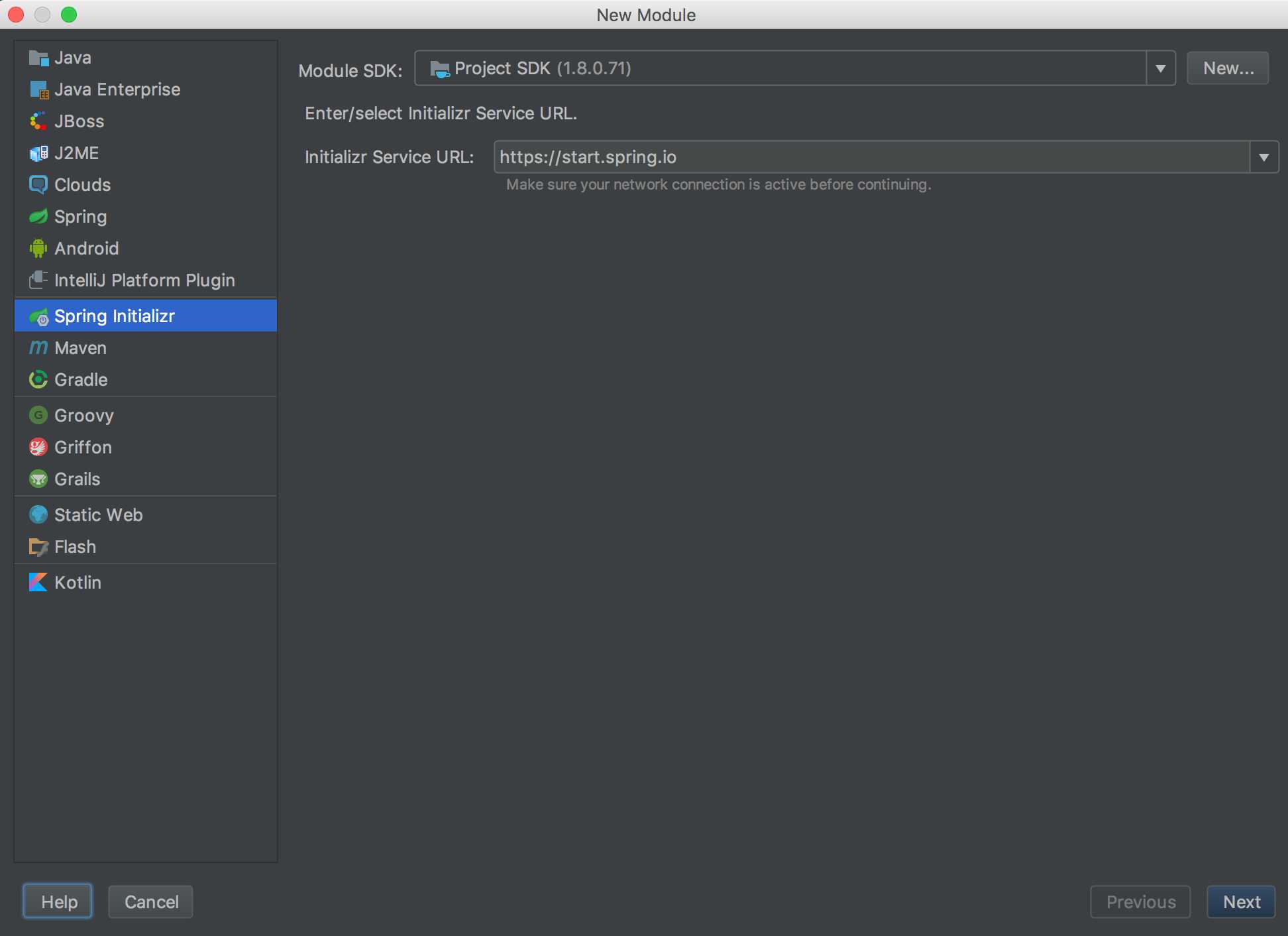Expand the Initializr Service URL dropdown arrow
Image resolution: width=1288 pixels, height=936 pixels.
click(x=1264, y=157)
